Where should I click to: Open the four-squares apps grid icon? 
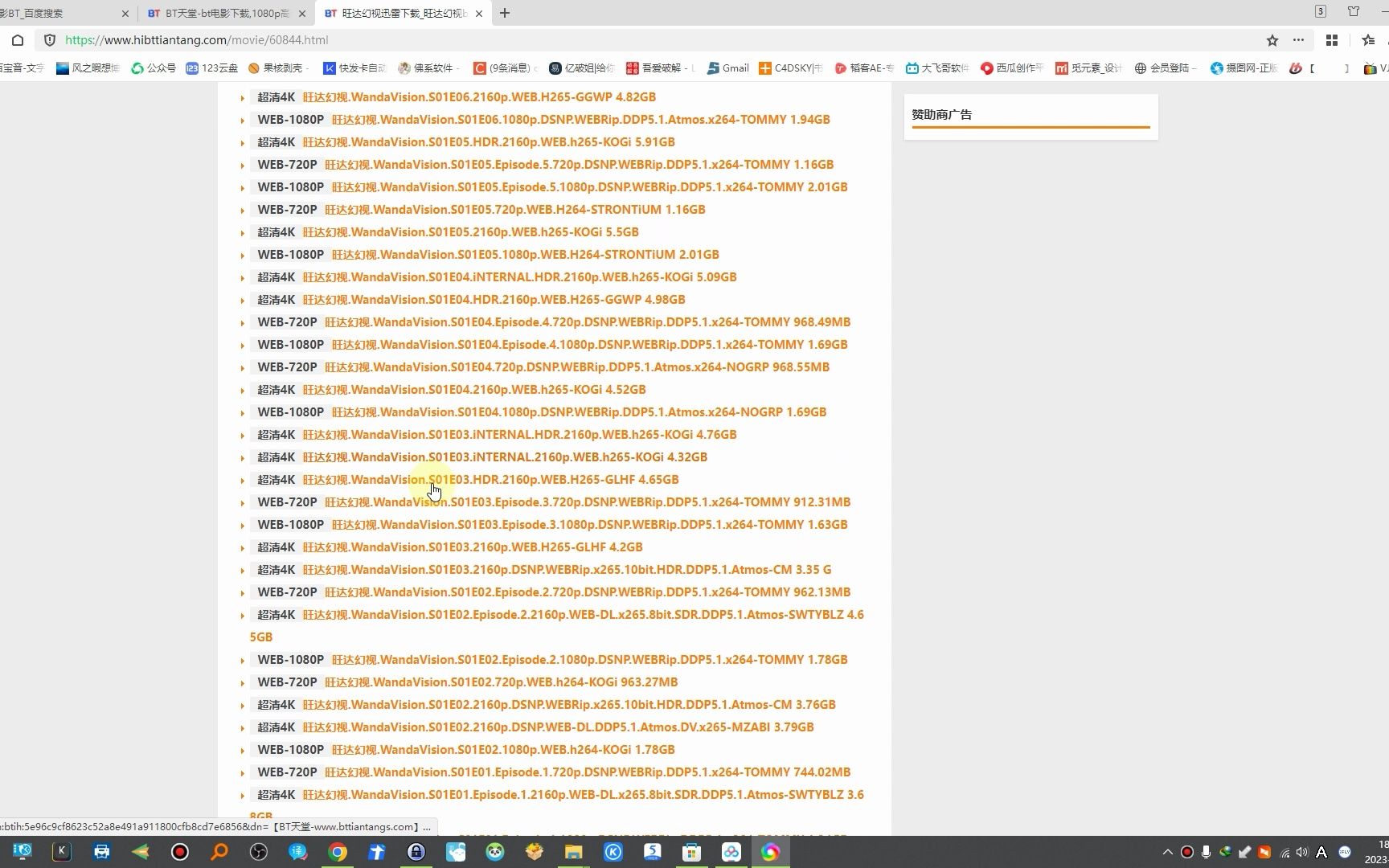1332,40
